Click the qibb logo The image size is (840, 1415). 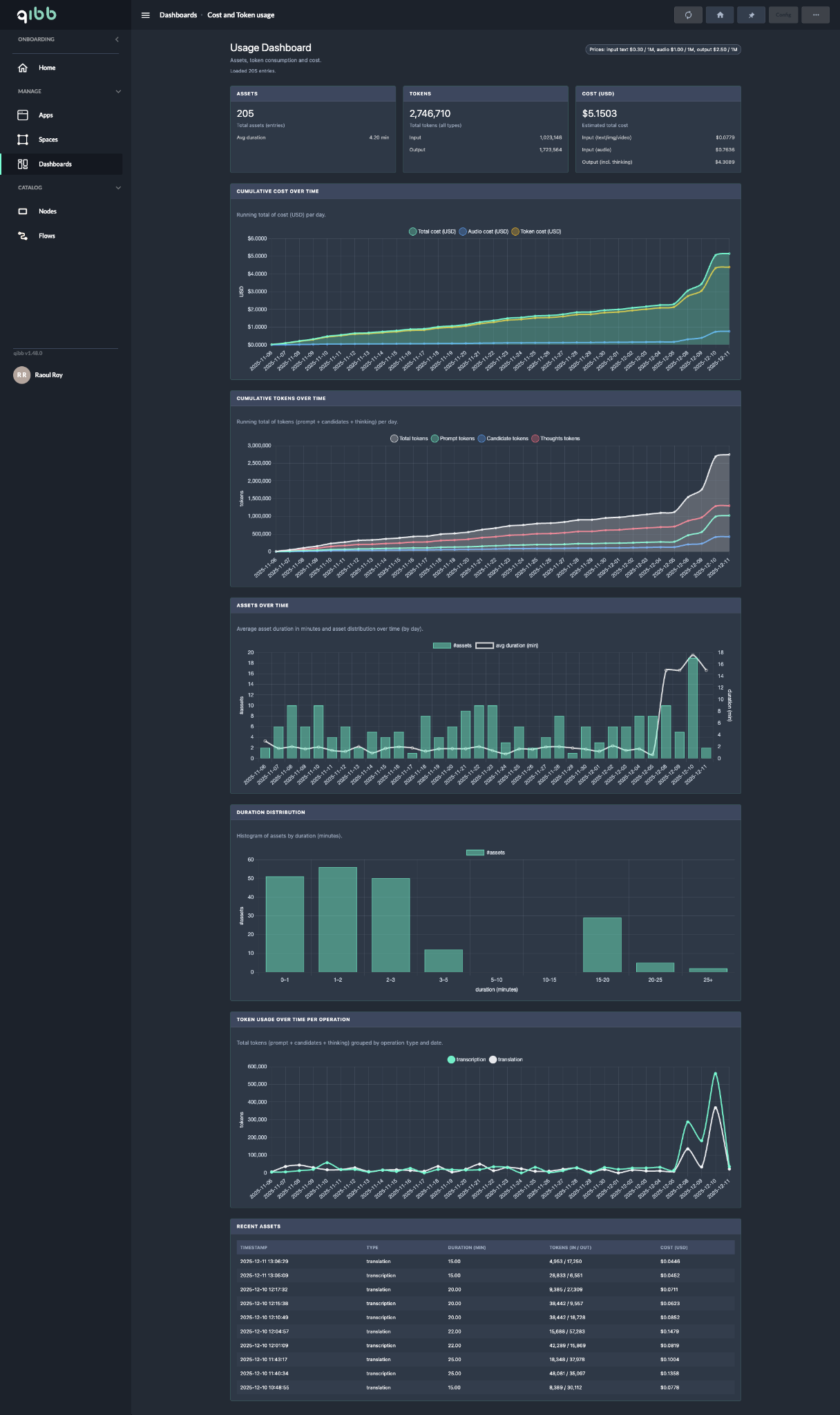pos(37,15)
